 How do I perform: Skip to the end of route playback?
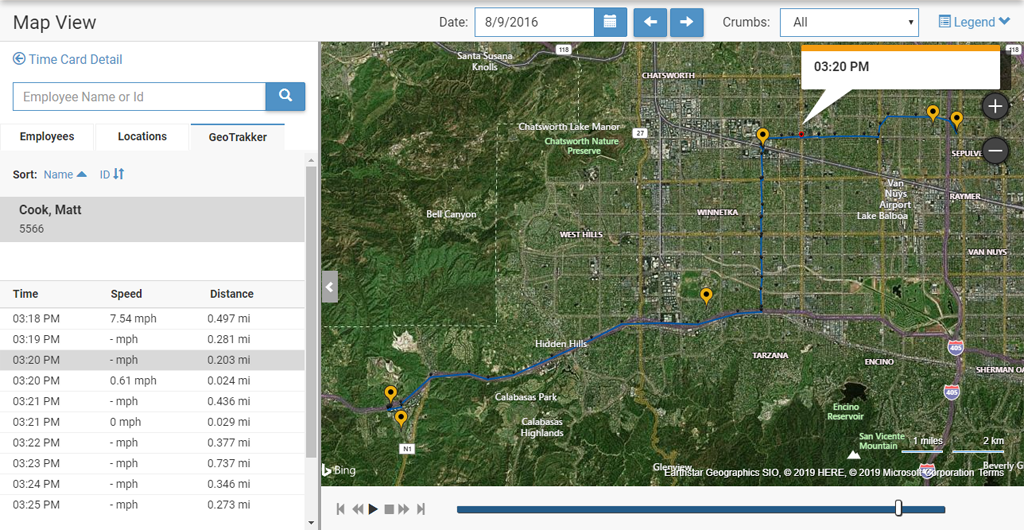[x=421, y=509]
